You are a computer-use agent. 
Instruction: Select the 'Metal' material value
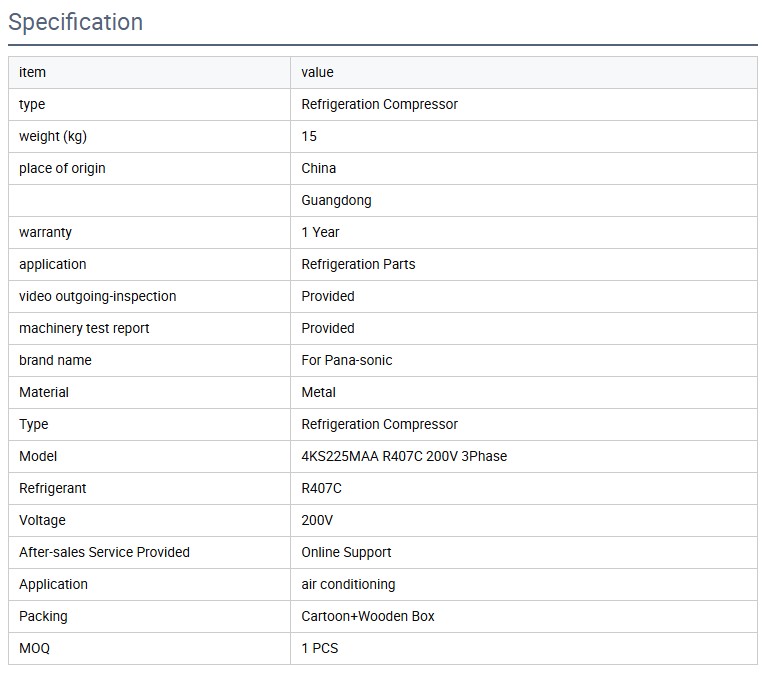318,392
